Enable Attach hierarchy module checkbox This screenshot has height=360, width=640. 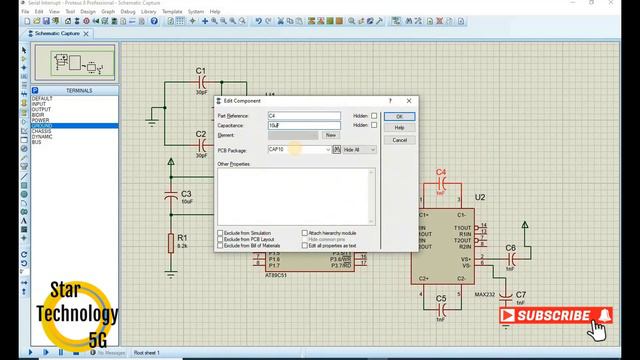(304, 233)
